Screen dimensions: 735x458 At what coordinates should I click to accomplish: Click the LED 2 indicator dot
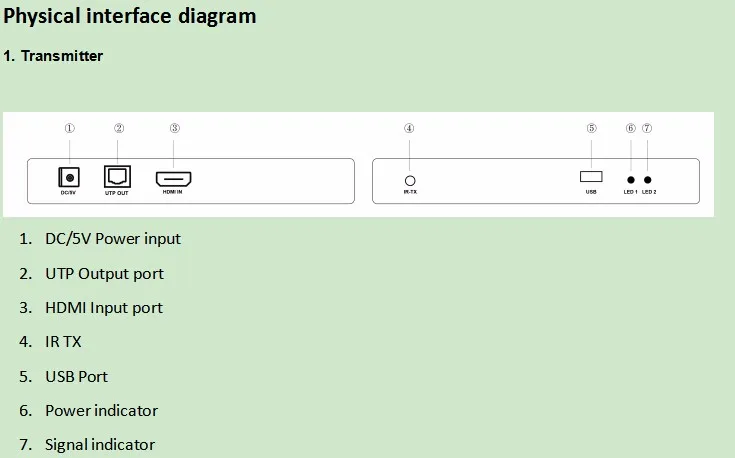(648, 180)
